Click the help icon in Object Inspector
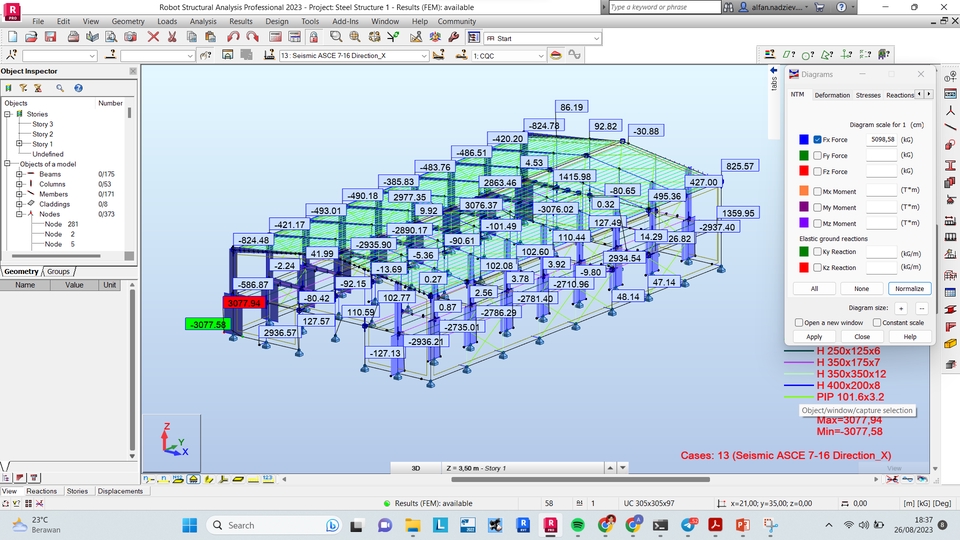The height and width of the screenshot is (540, 960). click(x=78, y=88)
